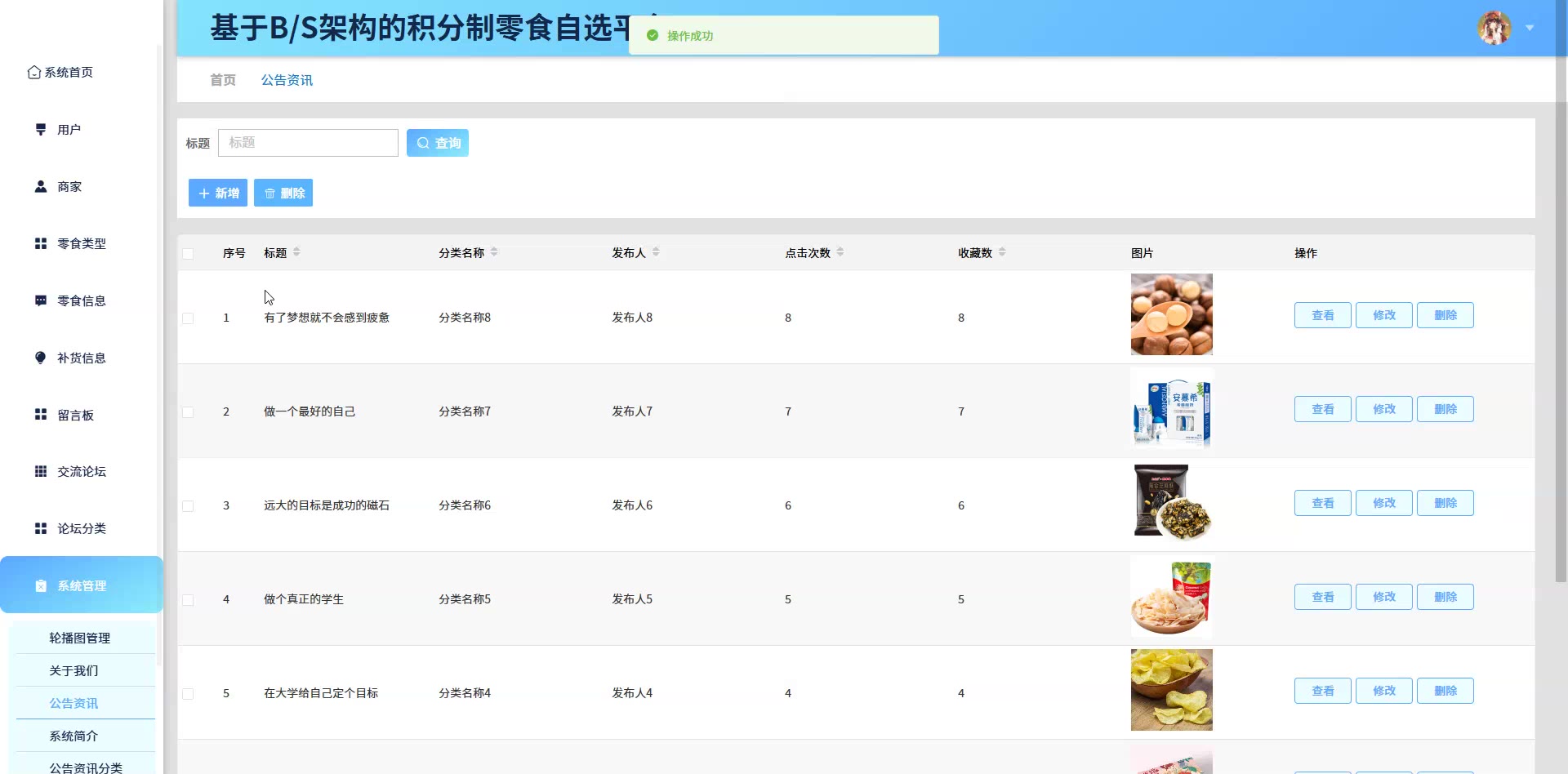The width and height of the screenshot is (1568, 774).
Task: Sort the table by 点击次数 column
Action: click(840, 252)
